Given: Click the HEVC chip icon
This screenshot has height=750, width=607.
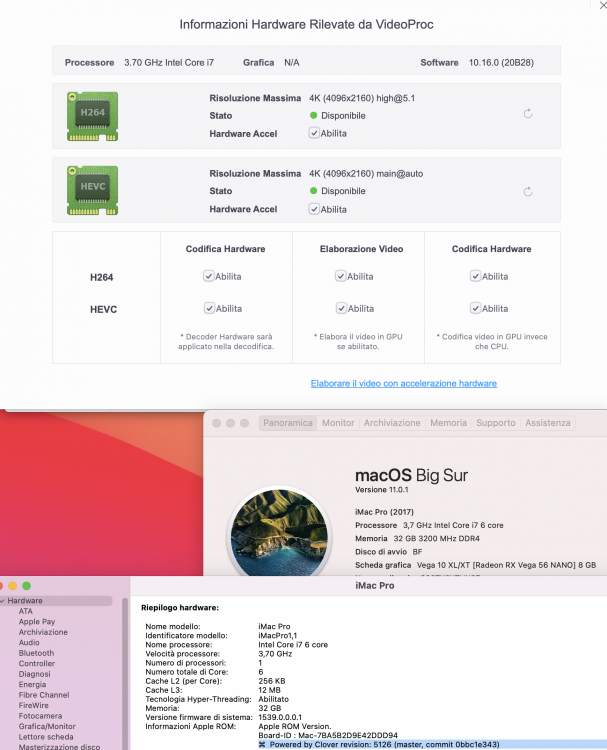Looking at the screenshot, I should point(92,190).
